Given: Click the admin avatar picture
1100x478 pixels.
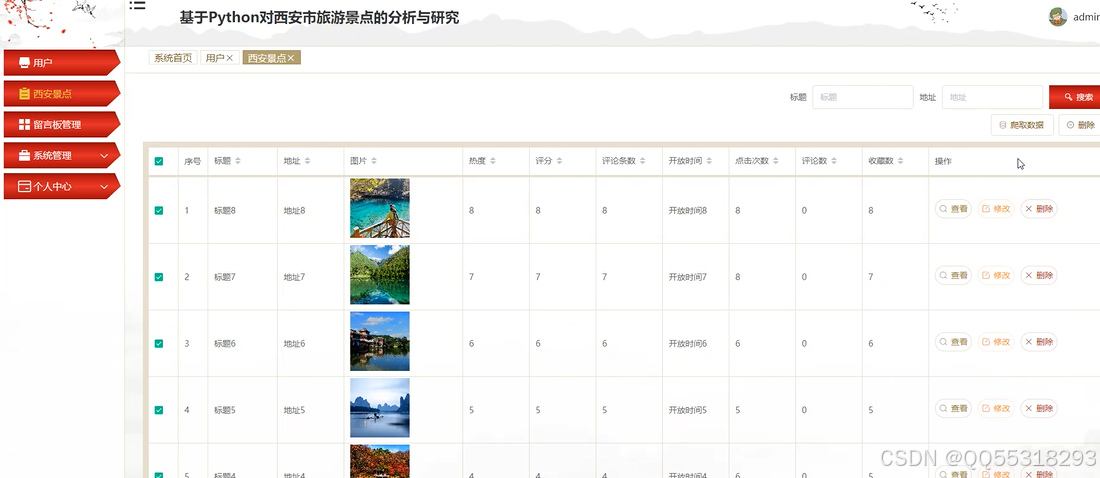Looking at the screenshot, I should click(x=1058, y=17).
